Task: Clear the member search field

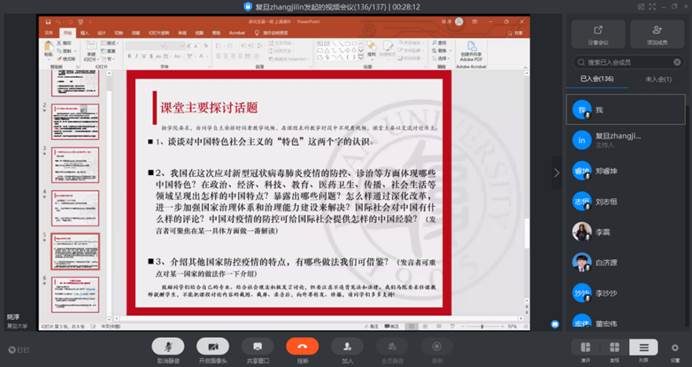Action: (677, 62)
